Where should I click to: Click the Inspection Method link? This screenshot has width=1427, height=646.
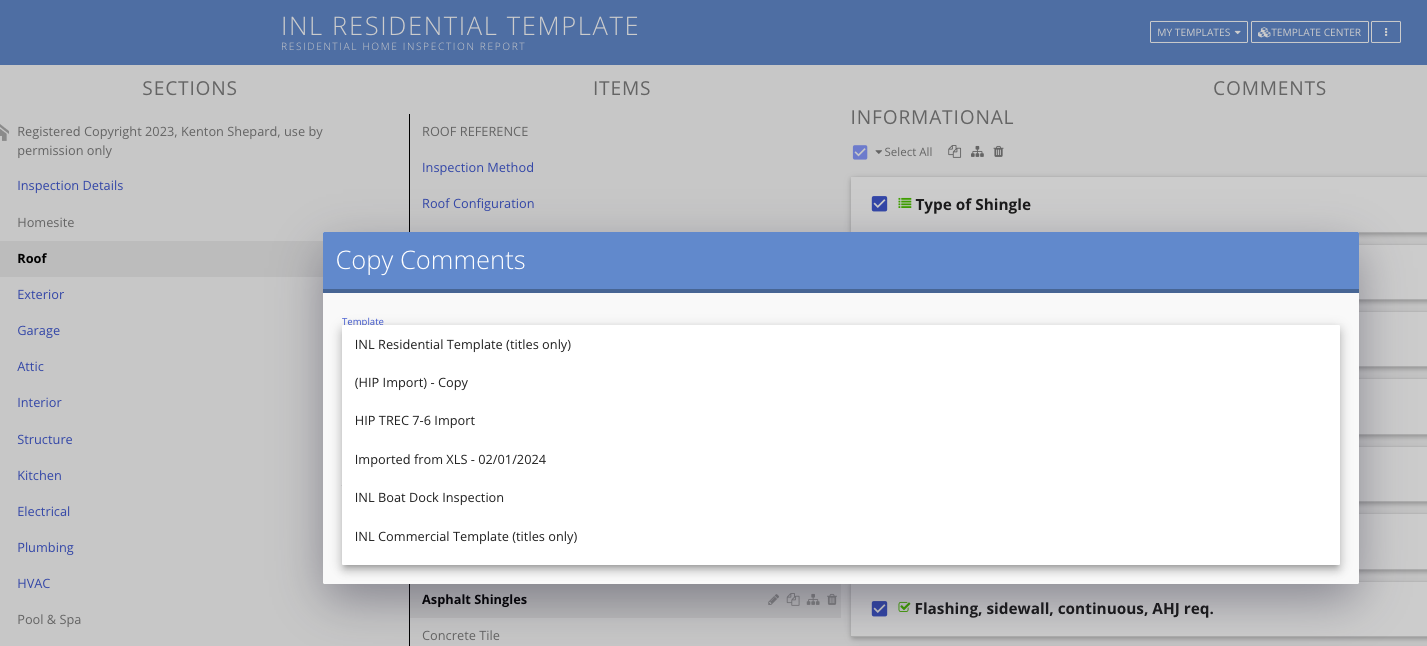[477, 167]
